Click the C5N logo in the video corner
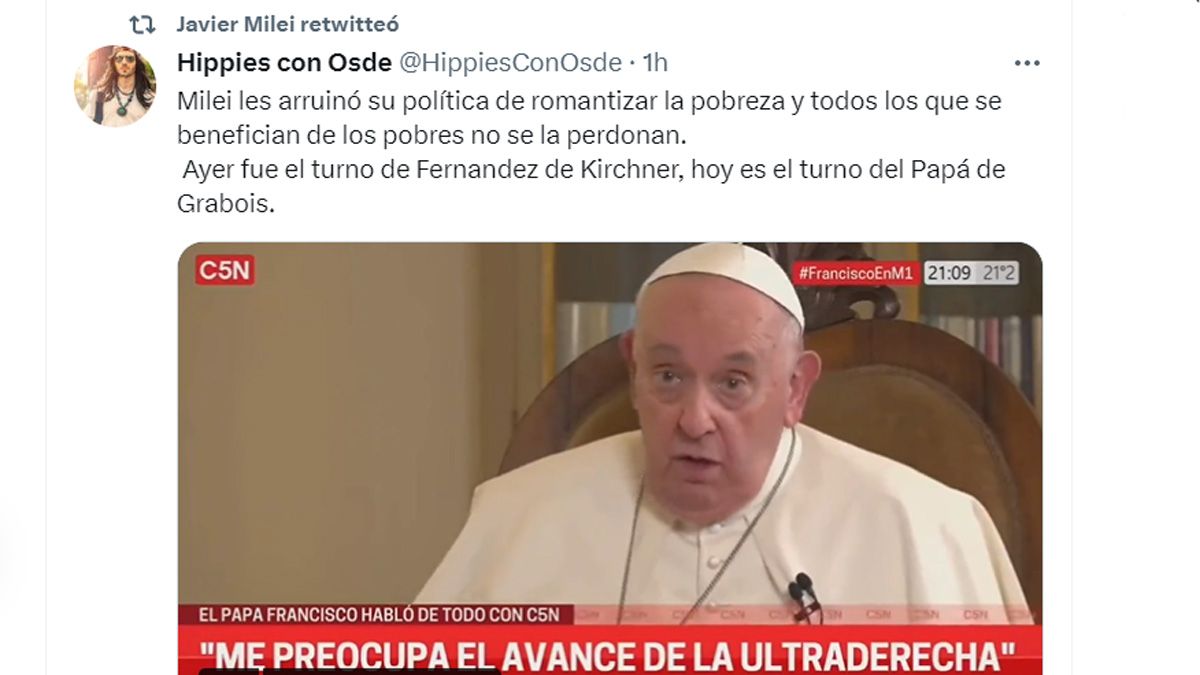This screenshot has width=1200, height=675. (225, 271)
